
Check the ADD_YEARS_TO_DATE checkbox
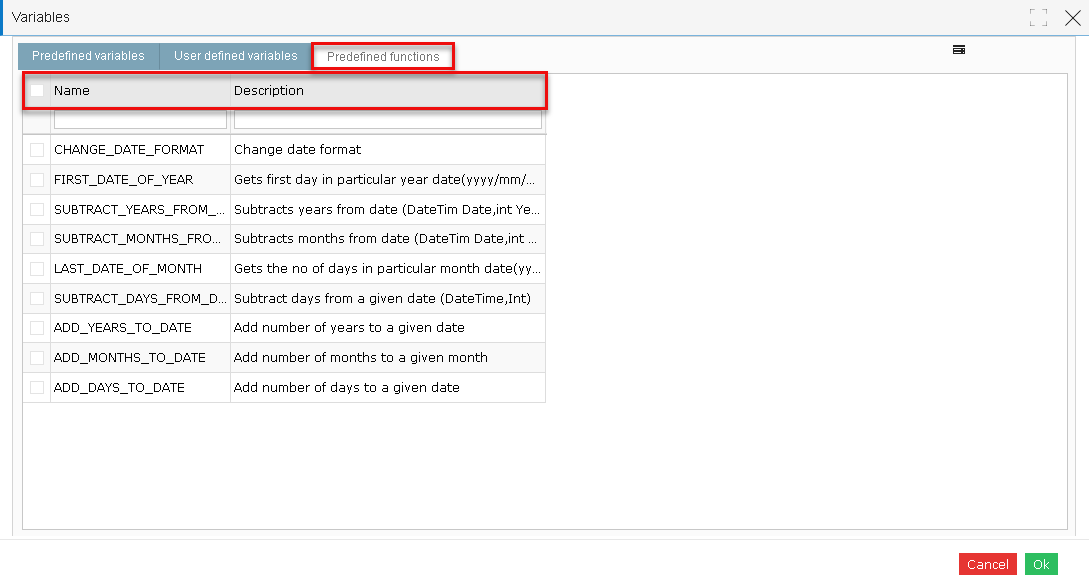click(x=36, y=327)
